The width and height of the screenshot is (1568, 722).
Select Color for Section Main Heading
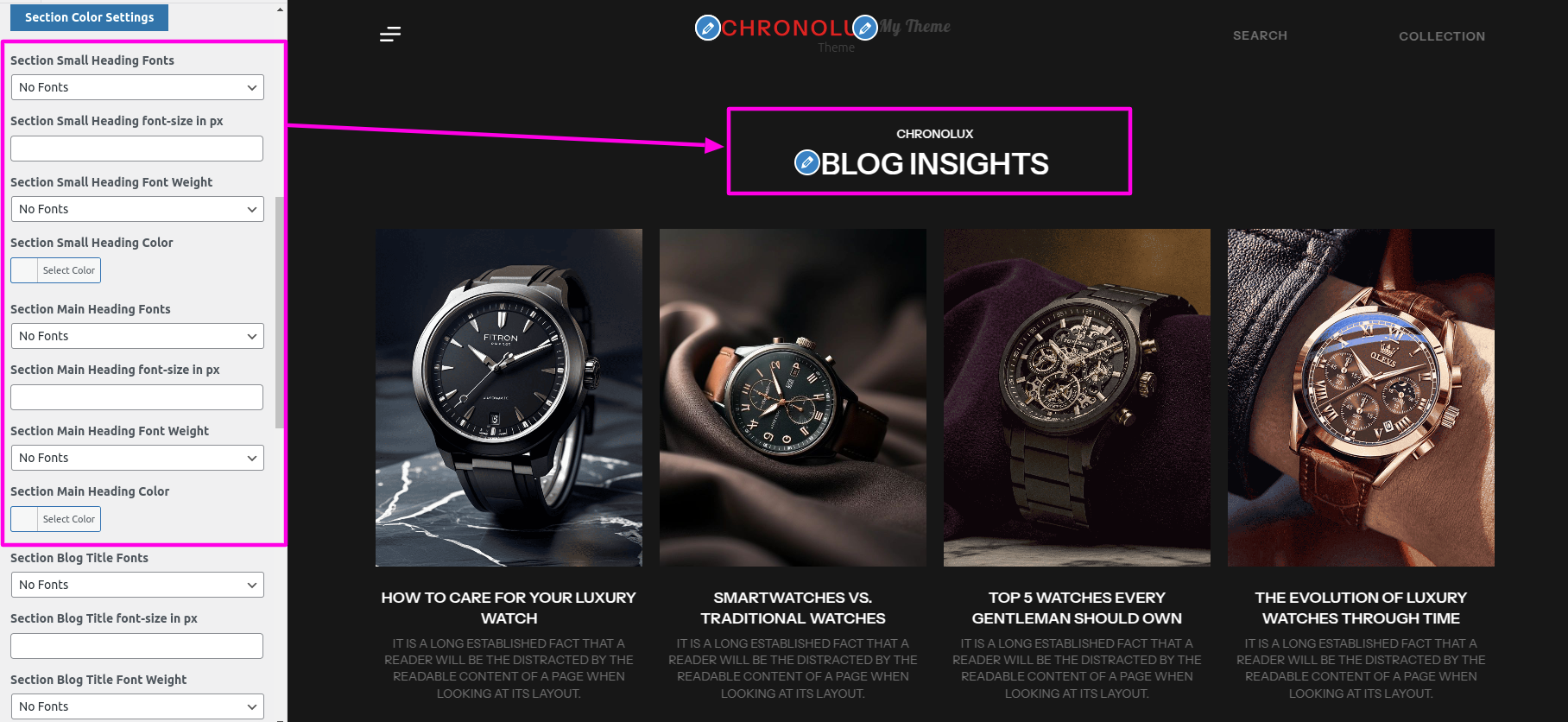[55, 519]
